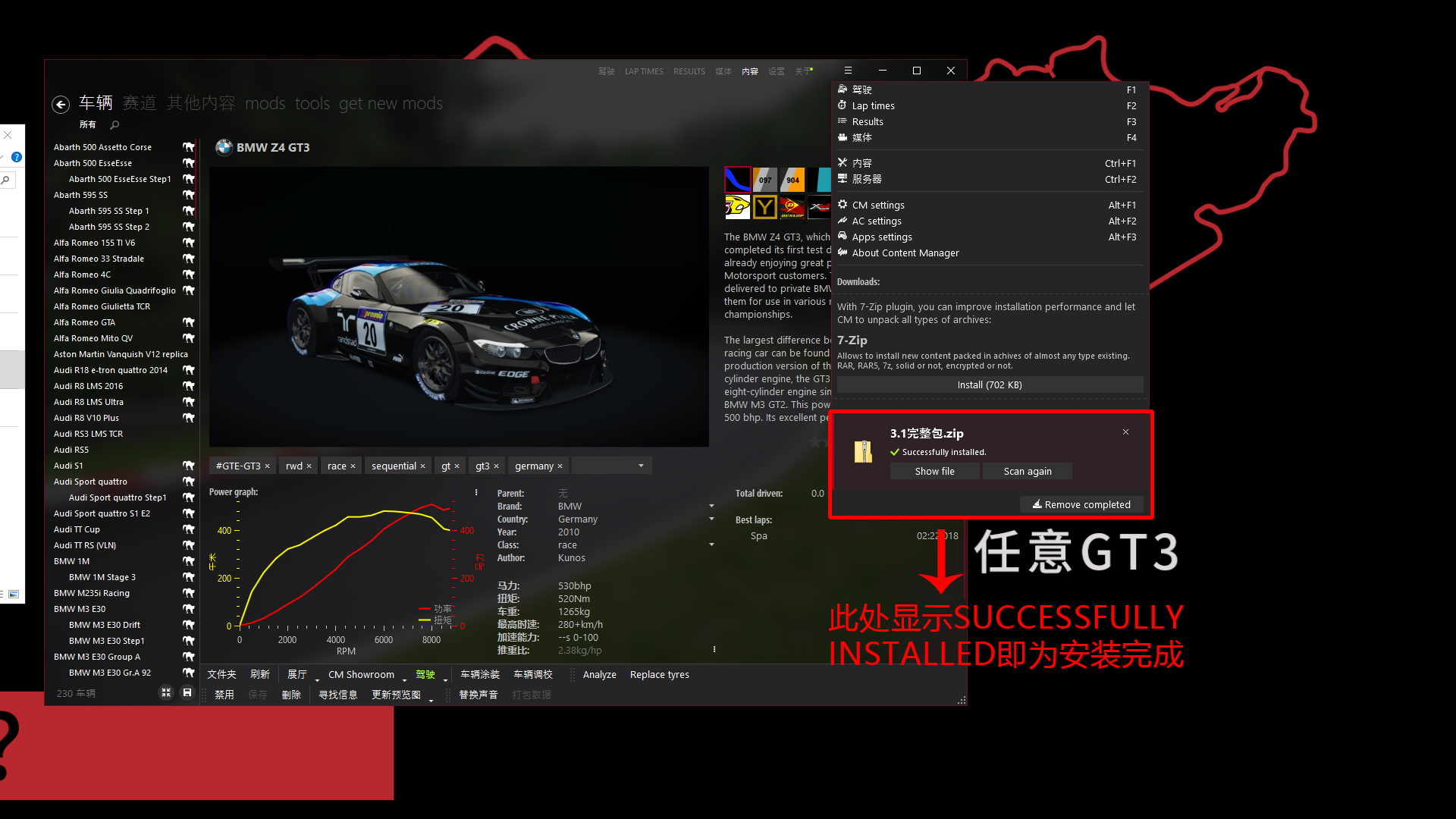Select the 097 skin thumbnail
This screenshot has height=819, width=1456.
pos(764,180)
